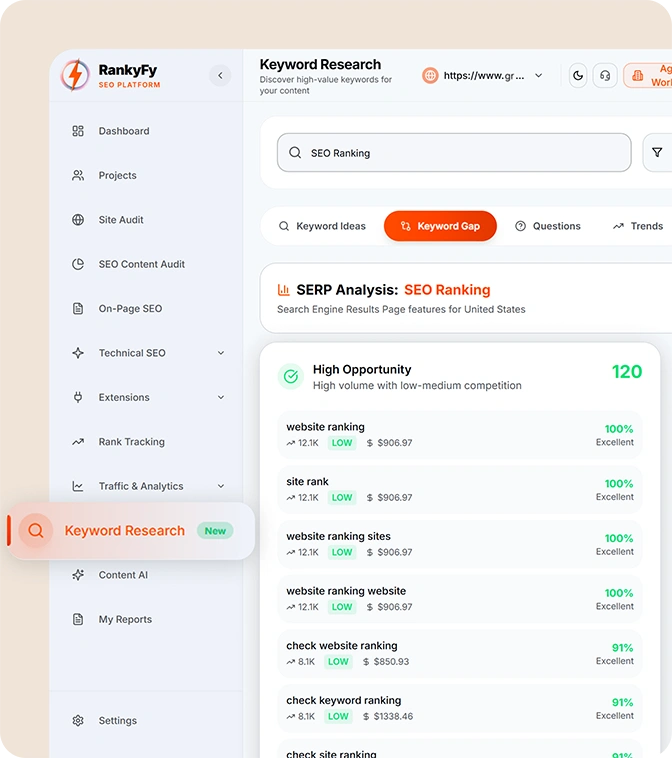Click the Projects people icon
Viewport: 672px width, 758px height.
click(78, 175)
